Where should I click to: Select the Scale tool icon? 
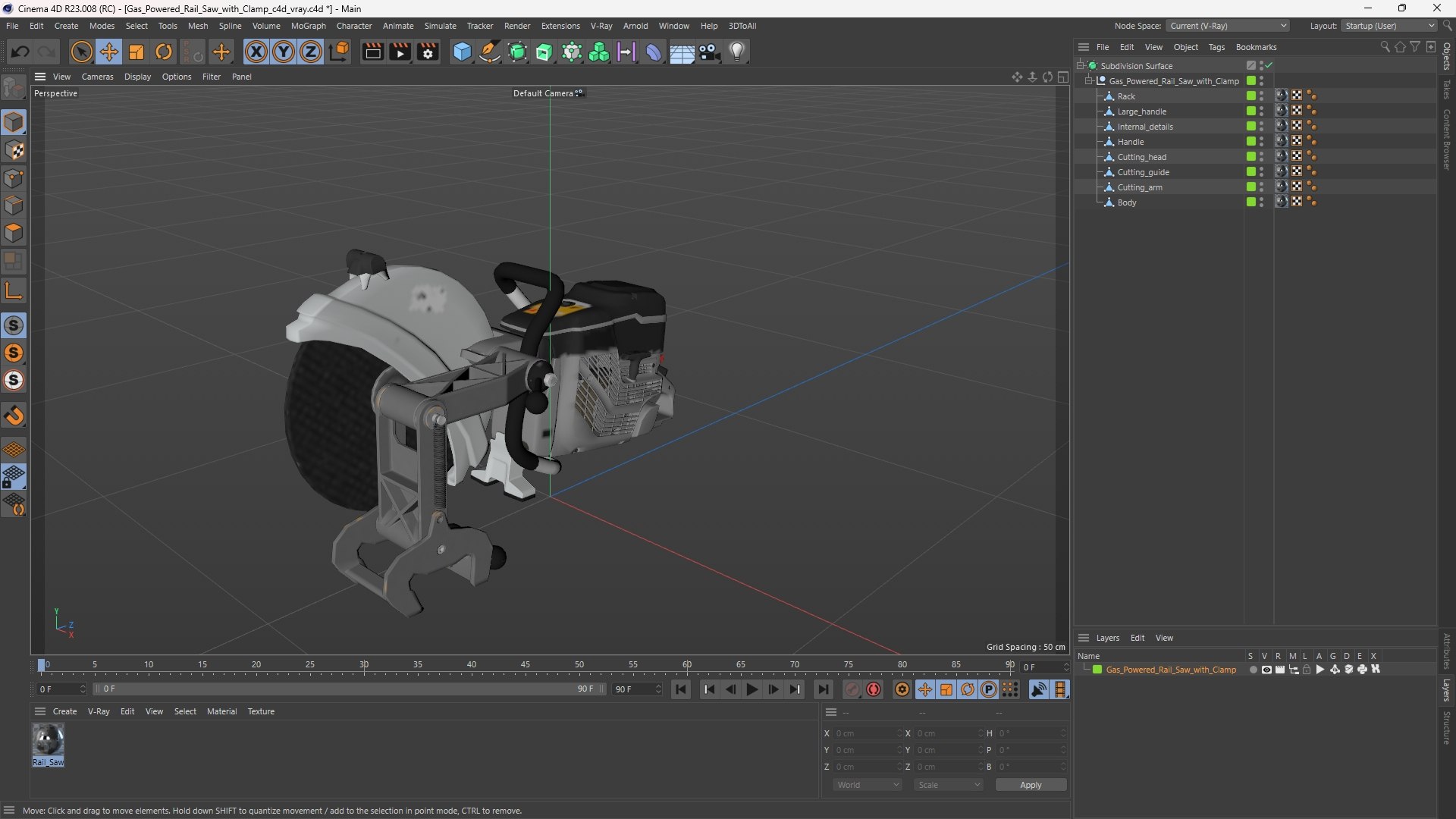point(136,52)
